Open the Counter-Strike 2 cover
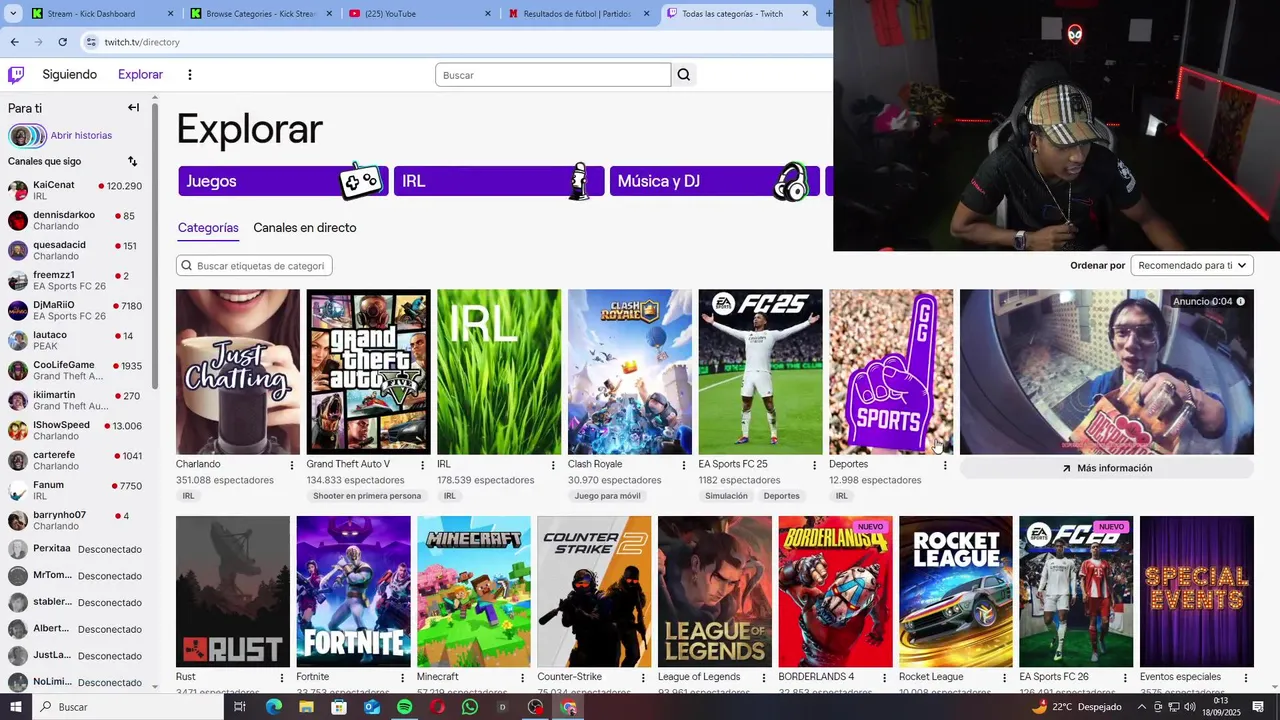Screen dimensions: 1280x720 594,591
